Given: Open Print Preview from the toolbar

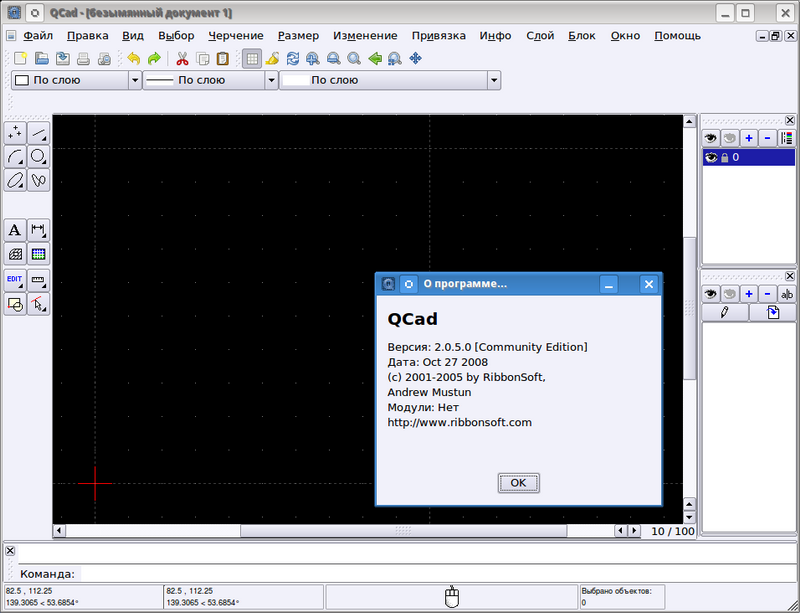Looking at the screenshot, I should 105,59.
